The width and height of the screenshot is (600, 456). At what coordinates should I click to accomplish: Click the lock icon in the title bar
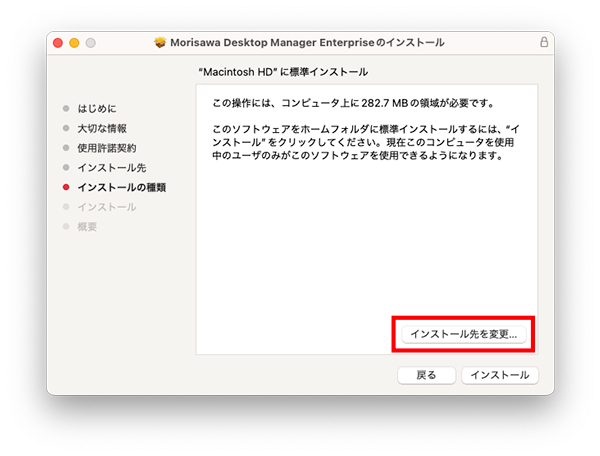[544, 42]
